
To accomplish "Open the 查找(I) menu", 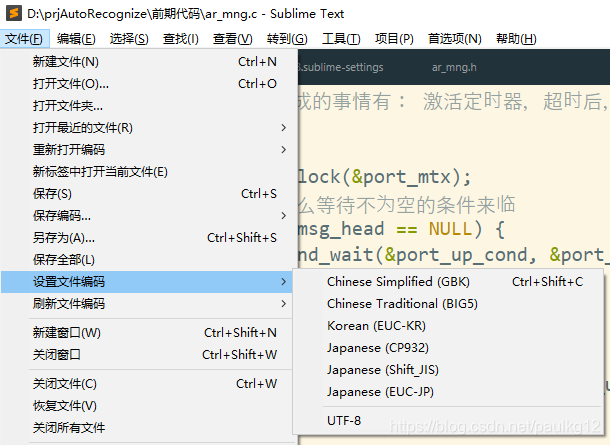I will (x=181, y=39).
